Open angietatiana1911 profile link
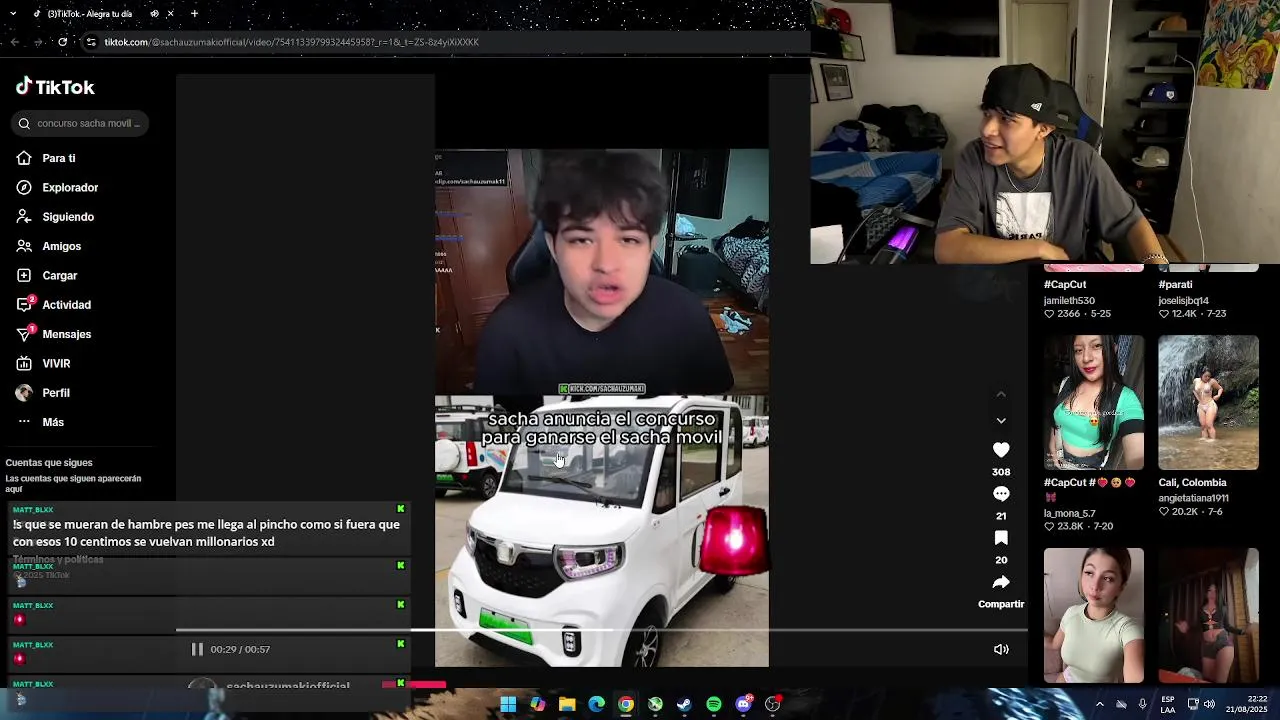Image resolution: width=1280 pixels, height=720 pixels. click(x=1194, y=498)
